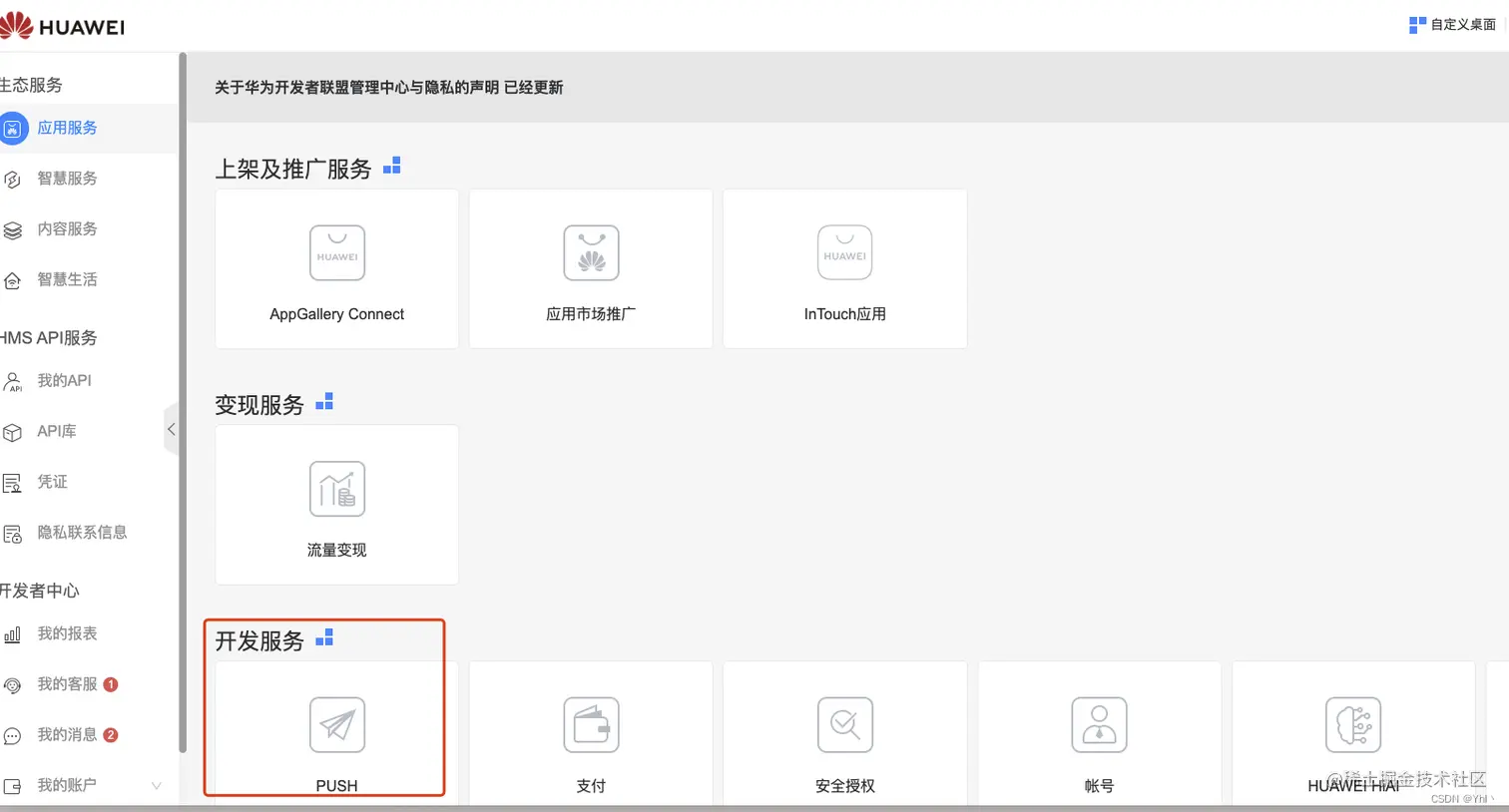The width and height of the screenshot is (1509, 812).
Task: Click the AppGallery Connect label
Action: (337, 314)
